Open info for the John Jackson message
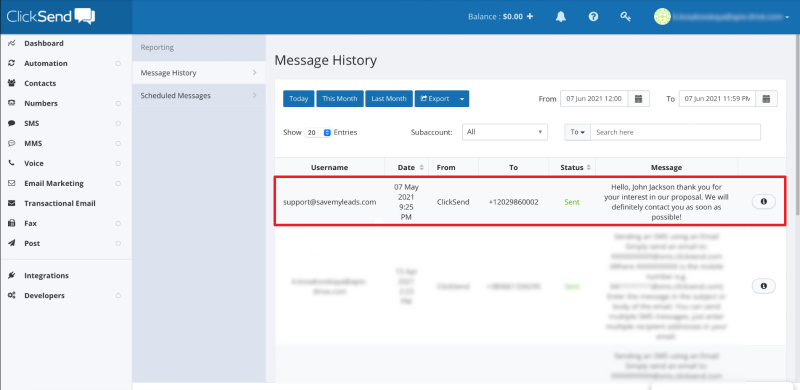 (x=764, y=202)
